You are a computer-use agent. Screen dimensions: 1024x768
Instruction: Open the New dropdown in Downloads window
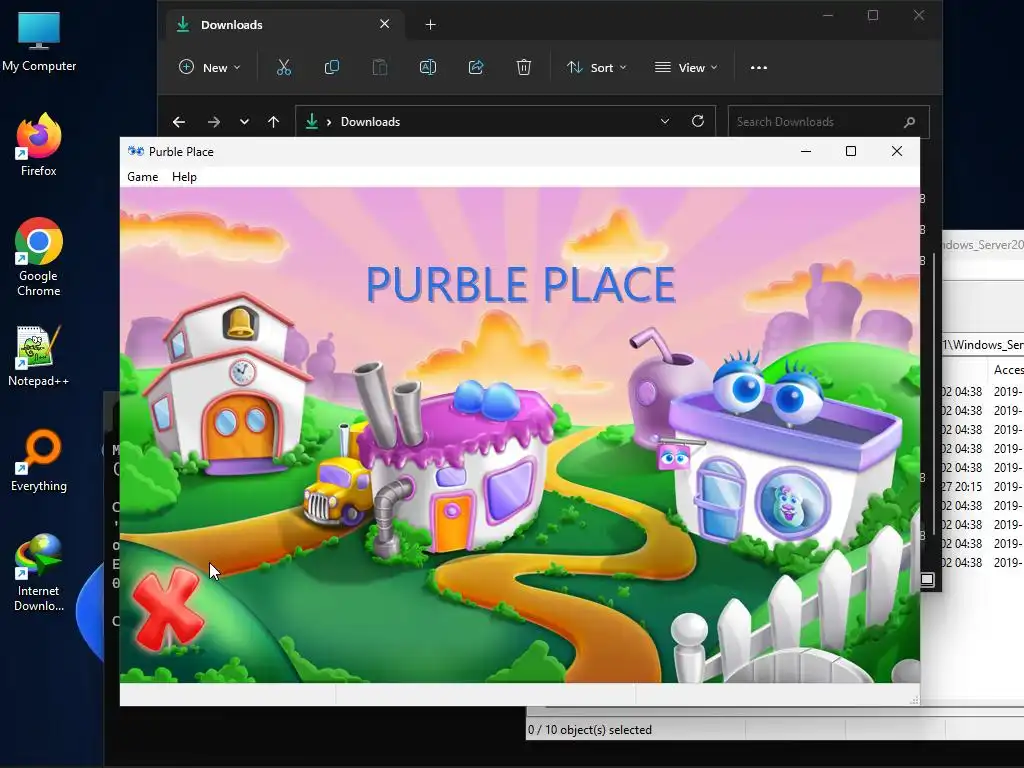210,67
